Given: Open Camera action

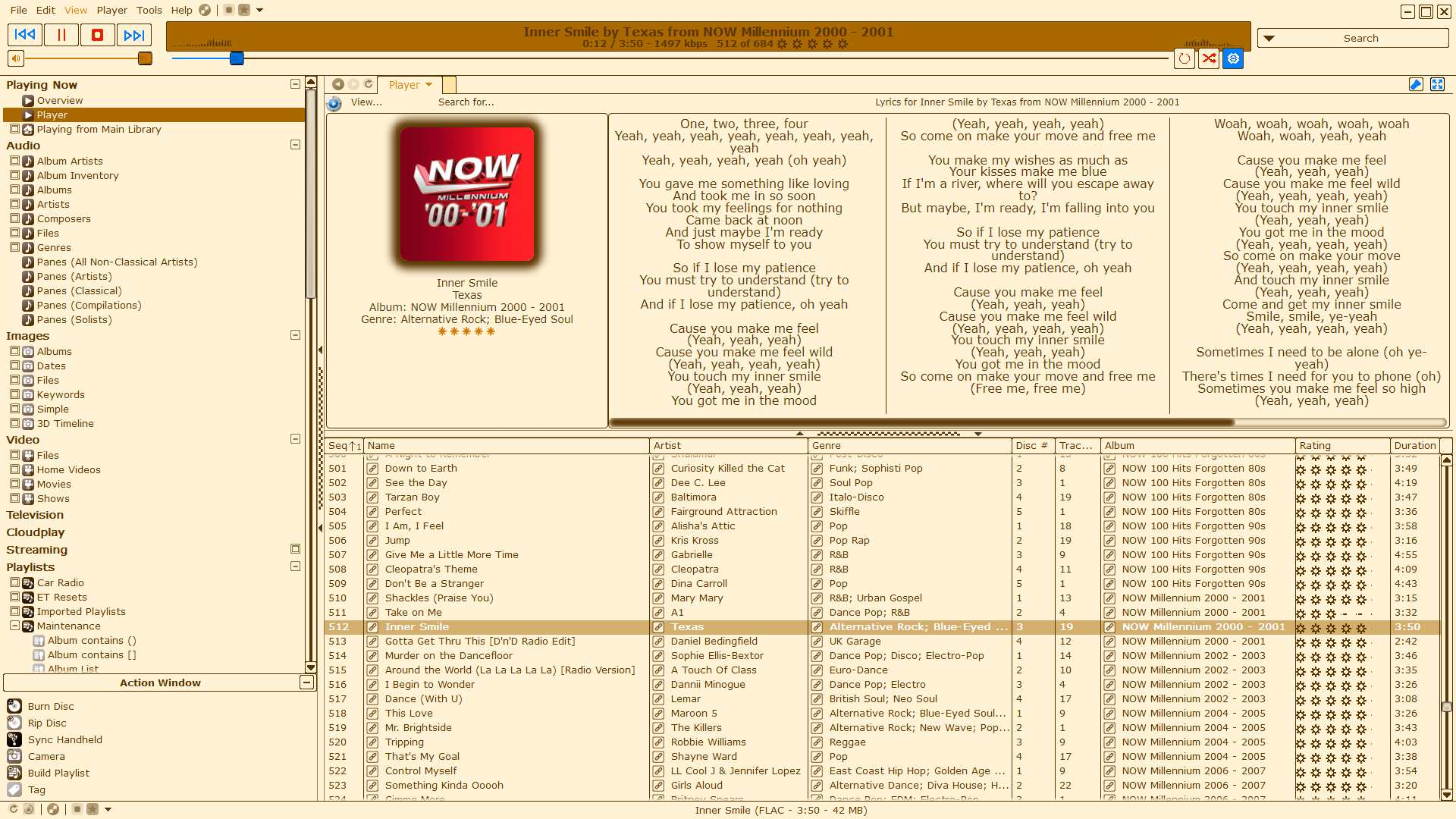Looking at the screenshot, I should click(46, 756).
